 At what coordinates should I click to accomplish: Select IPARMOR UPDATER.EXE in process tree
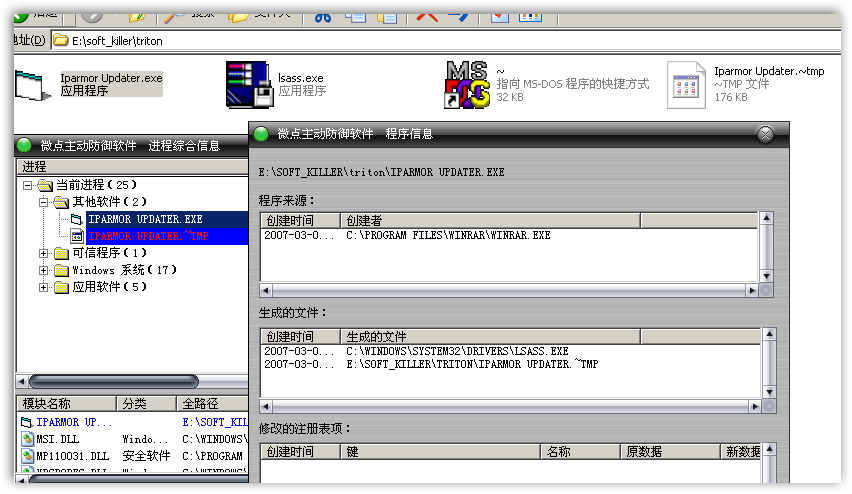146,219
